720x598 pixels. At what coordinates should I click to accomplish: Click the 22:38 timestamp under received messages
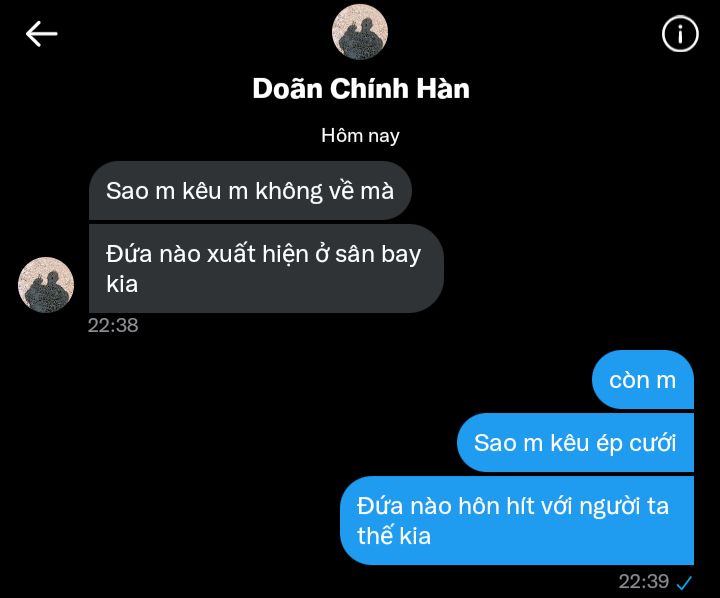[113, 325]
